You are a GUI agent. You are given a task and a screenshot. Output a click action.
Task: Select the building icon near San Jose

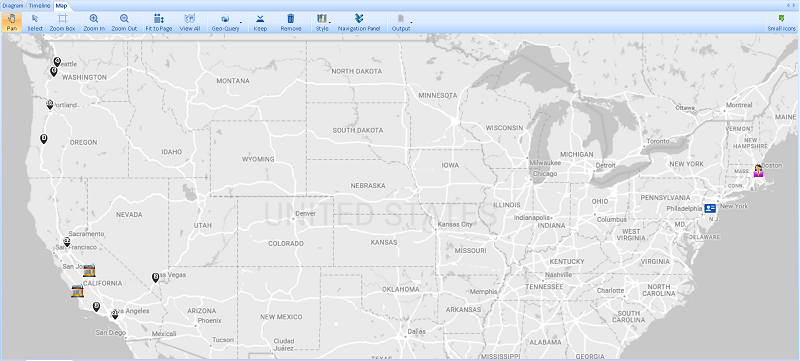click(x=89, y=270)
